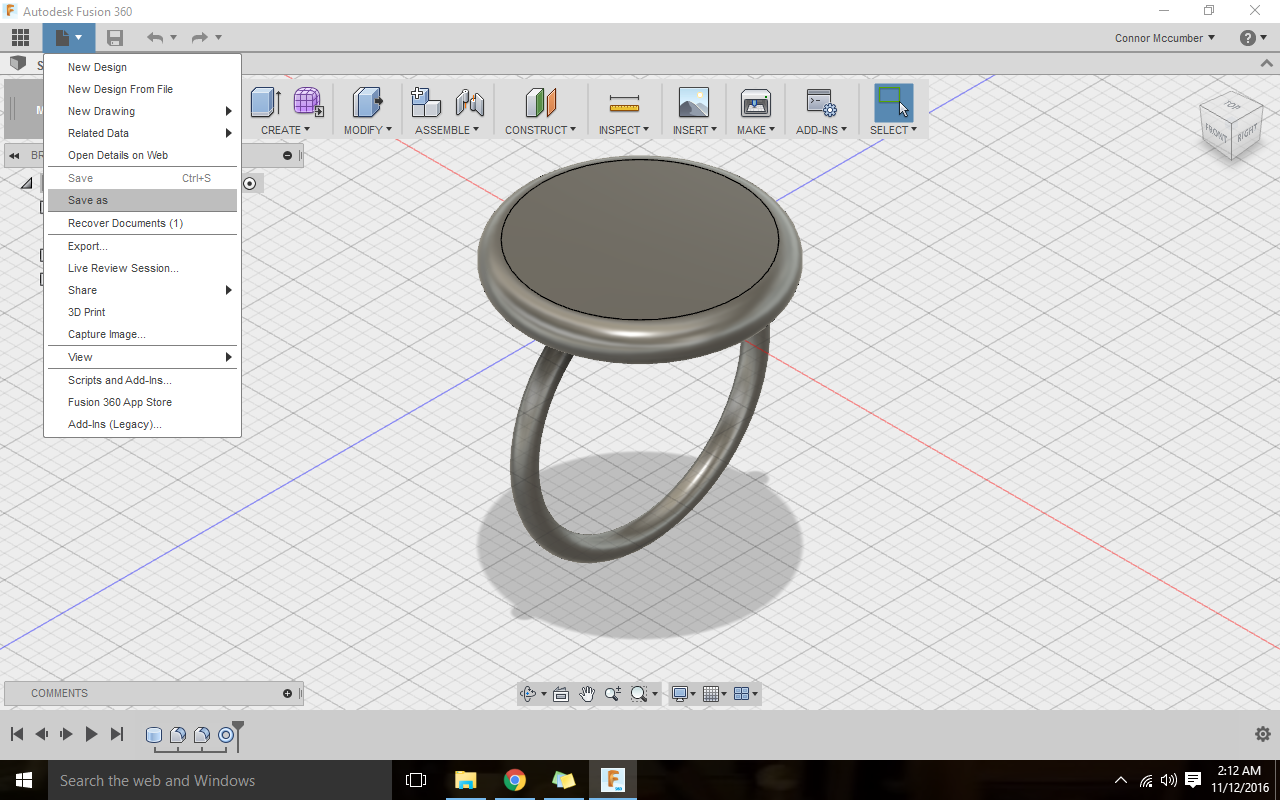Click Save as menu entry
Image resolution: width=1280 pixels, height=800 pixels.
point(140,200)
